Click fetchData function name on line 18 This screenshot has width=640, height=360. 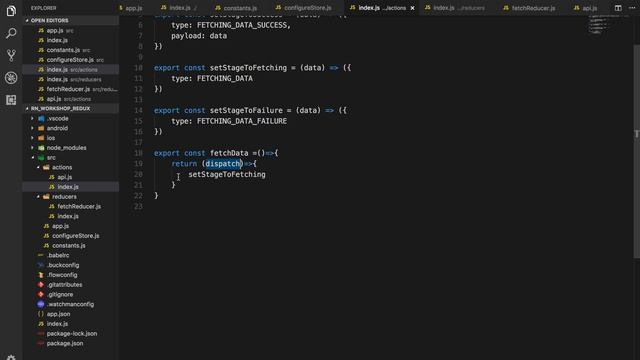tap(229, 153)
